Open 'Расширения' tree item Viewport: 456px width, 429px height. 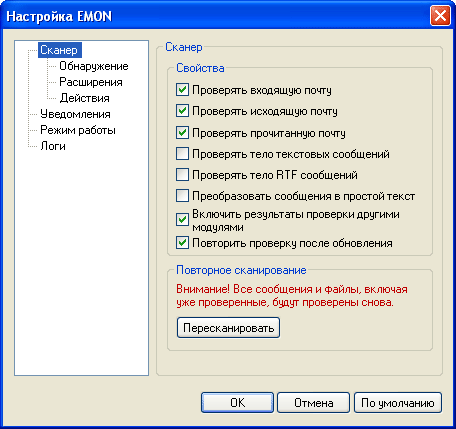[x=91, y=82]
